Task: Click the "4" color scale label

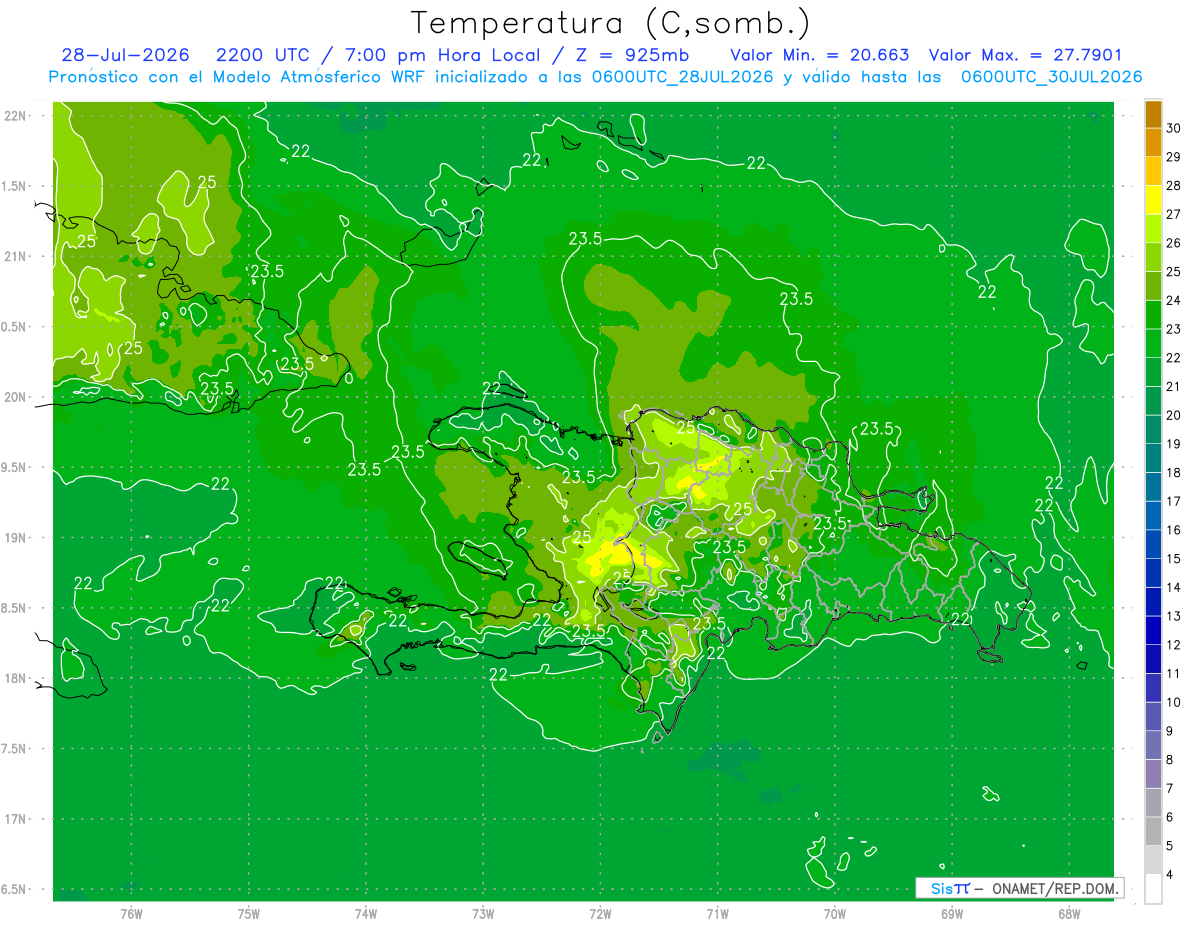Action: pyautogui.click(x=1171, y=875)
